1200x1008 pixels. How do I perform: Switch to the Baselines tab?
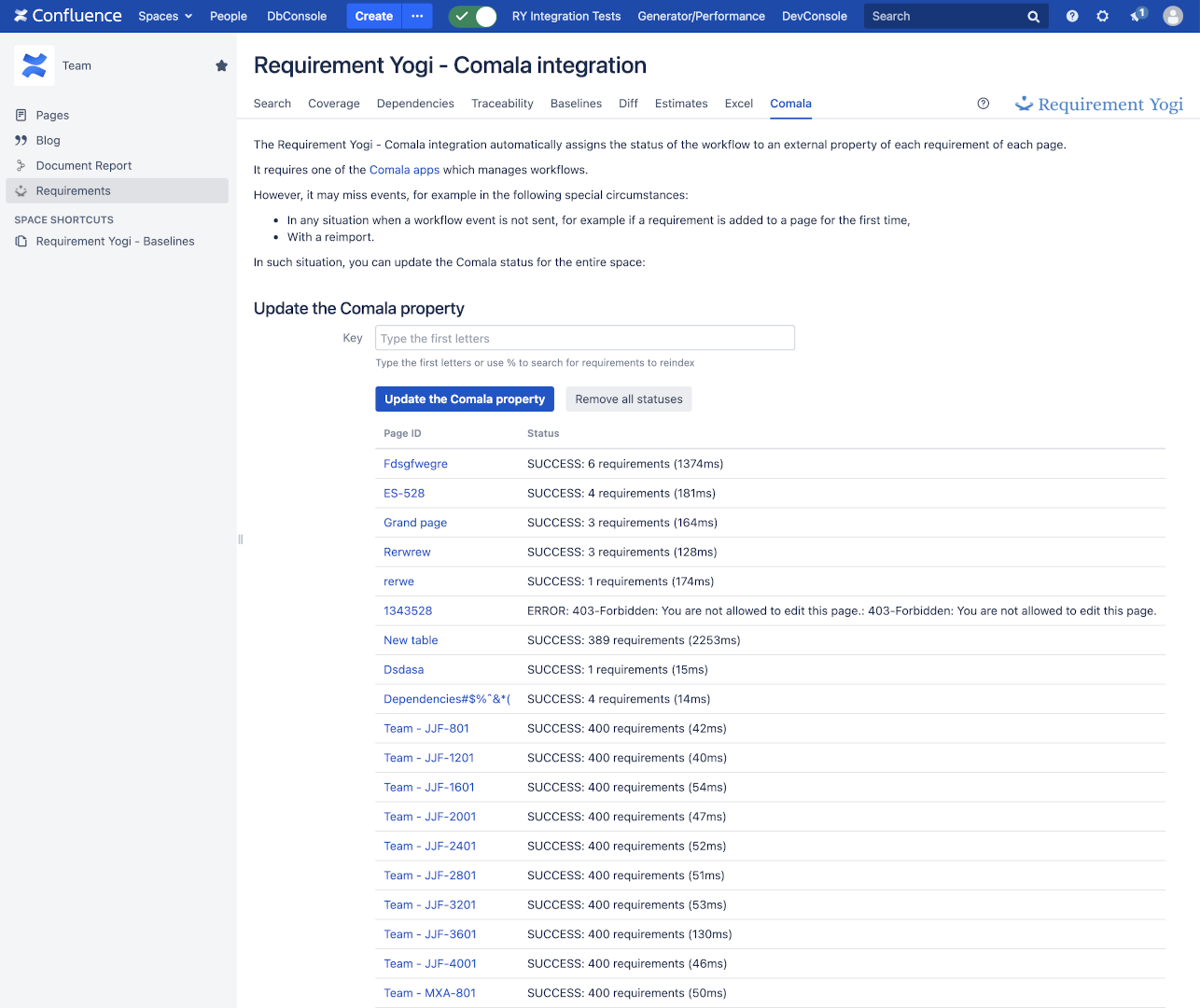pyautogui.click(x=576, y=104)
